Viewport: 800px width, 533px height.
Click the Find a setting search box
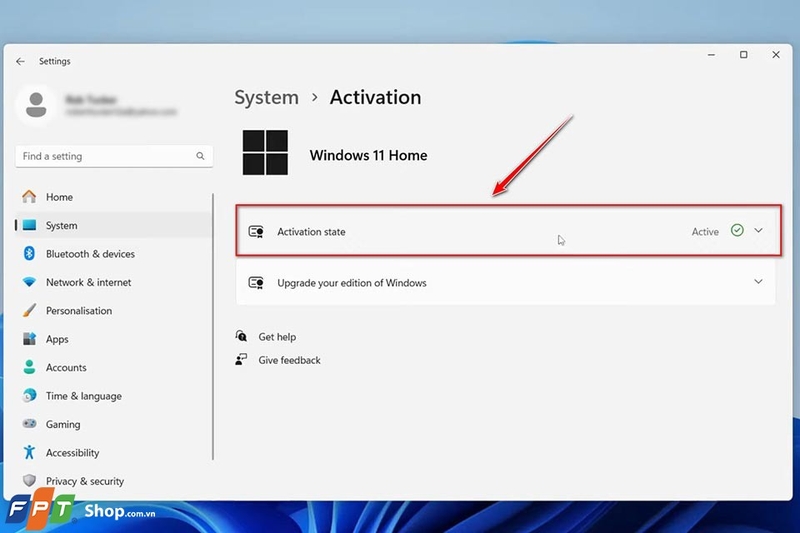[114, 156]
